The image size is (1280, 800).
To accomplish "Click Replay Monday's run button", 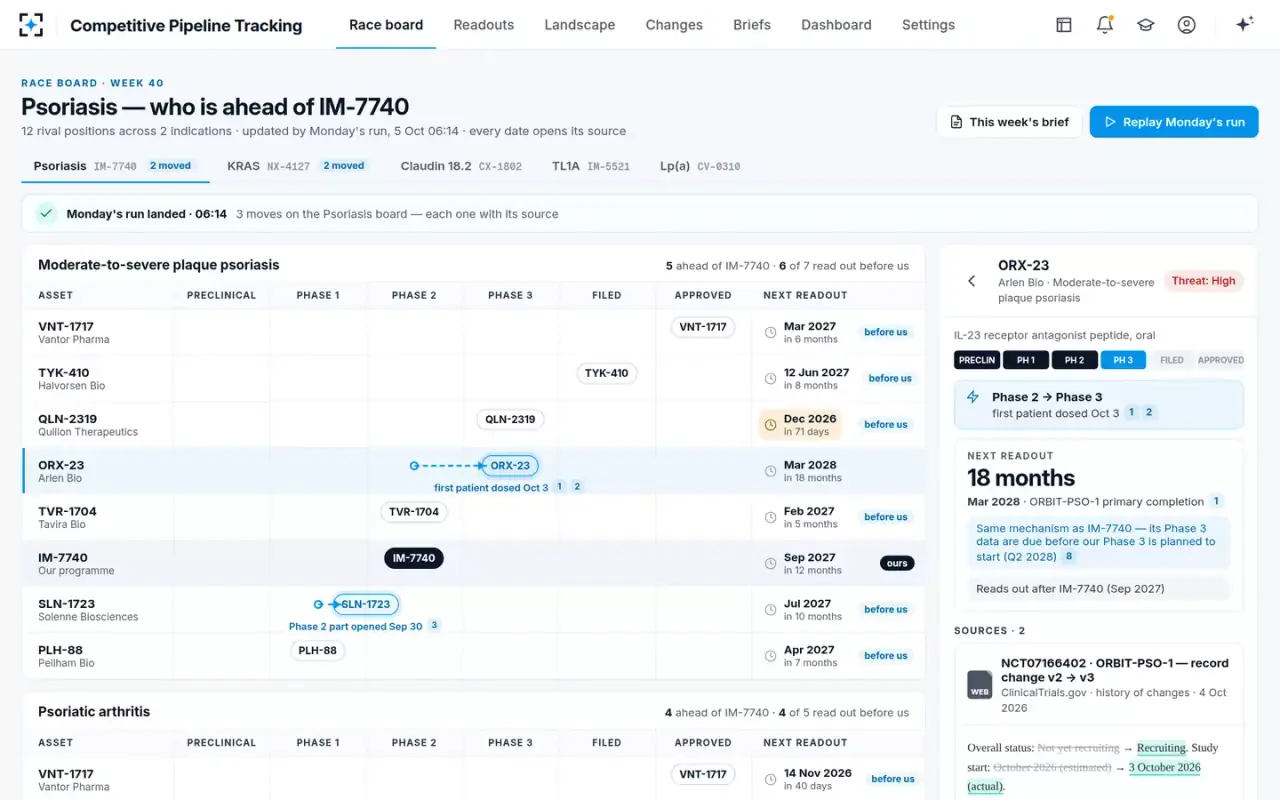I will click(1174, 122).
